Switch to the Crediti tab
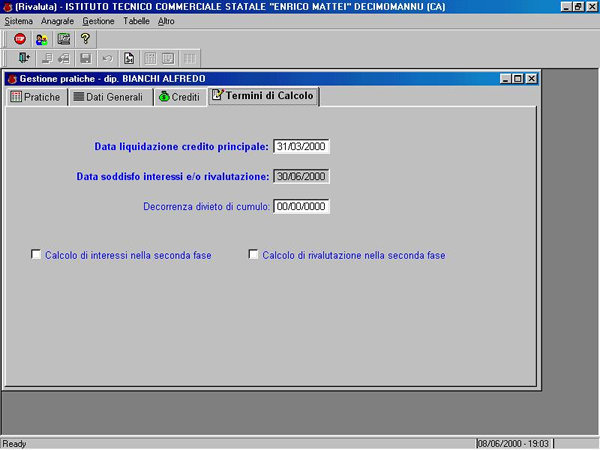Viewport: 600px width, 450px height. pyautogui.click(x=178, y=97)
